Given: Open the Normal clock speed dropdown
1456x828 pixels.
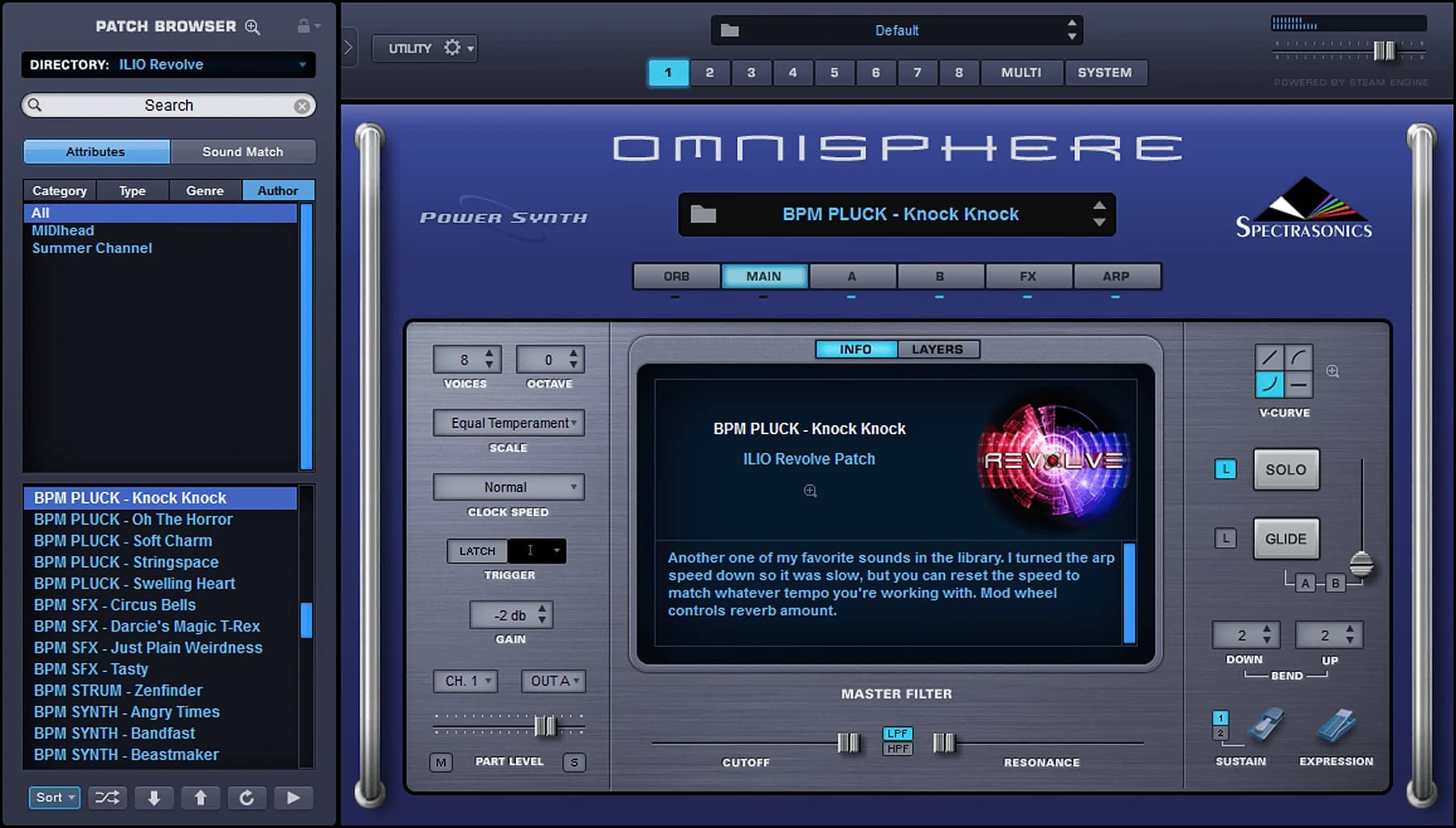Looking at the screenshot, I should (x=508, y=487).
